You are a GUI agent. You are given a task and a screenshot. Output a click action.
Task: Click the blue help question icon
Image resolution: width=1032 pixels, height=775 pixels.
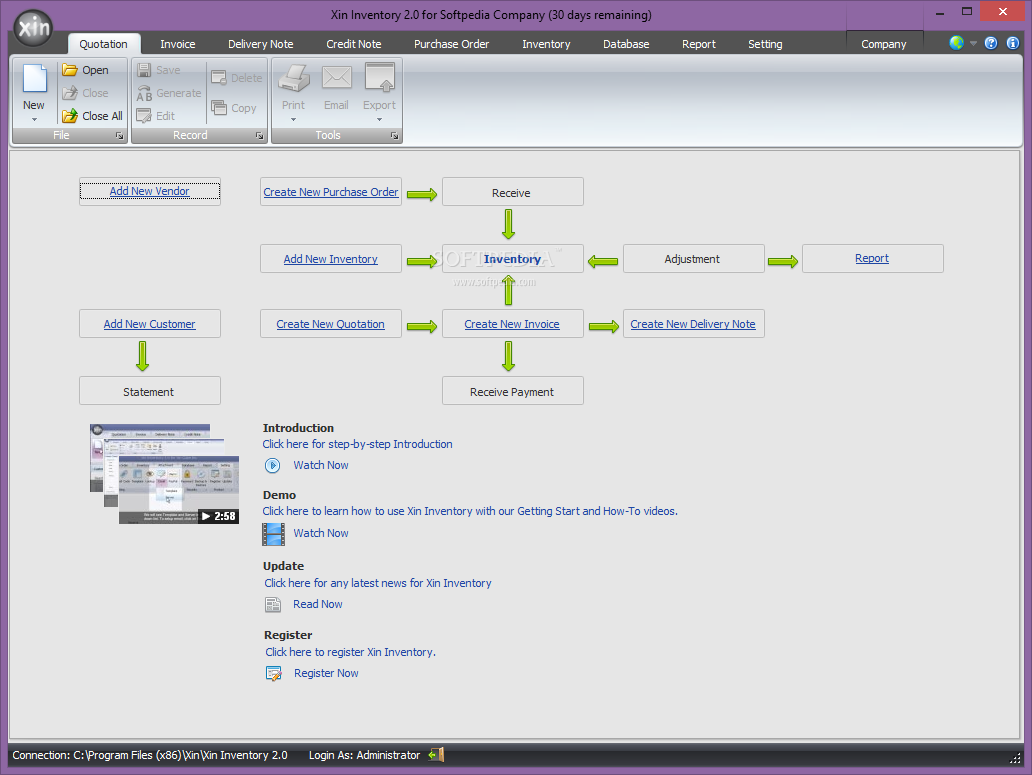click(991, 43)
